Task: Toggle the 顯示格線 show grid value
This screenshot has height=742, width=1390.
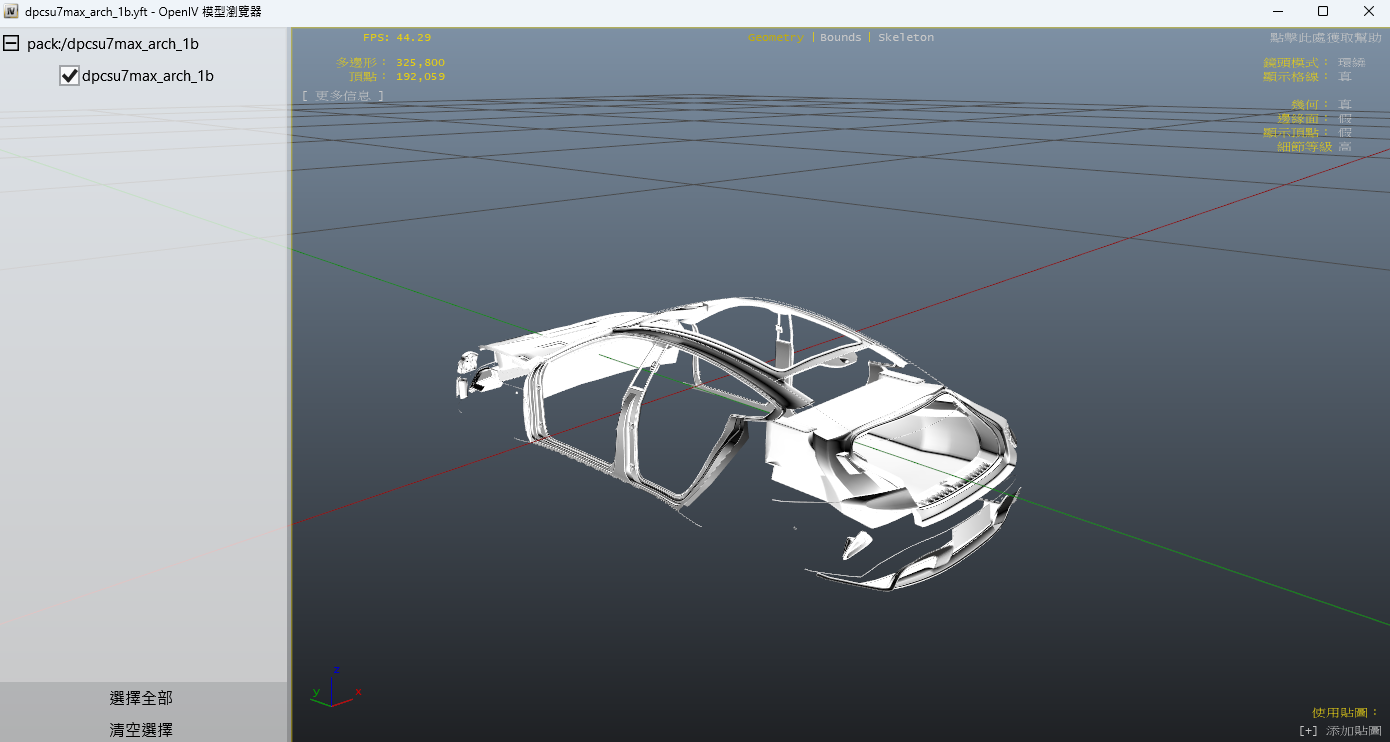Action: 1345,77
